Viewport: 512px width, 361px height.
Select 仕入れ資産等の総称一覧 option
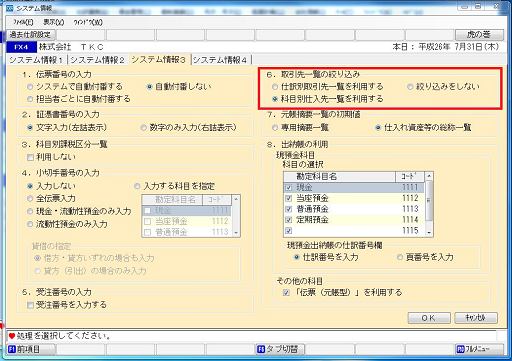click(x=378, y=128)
